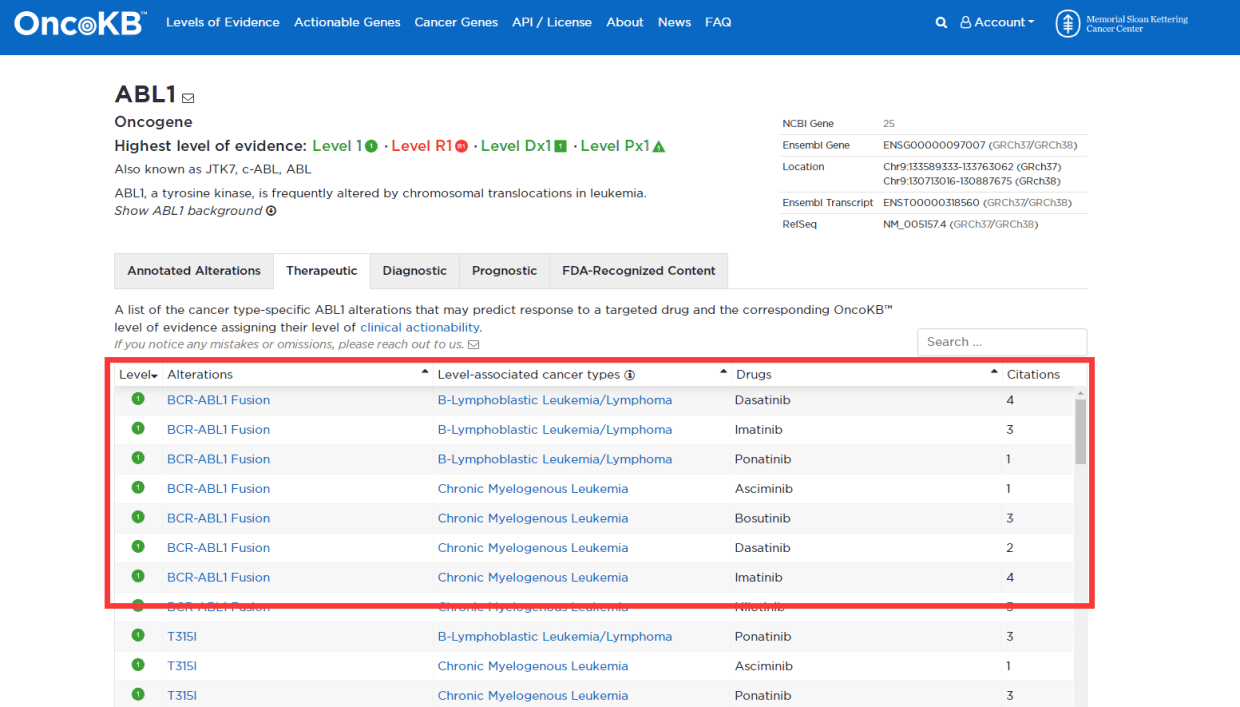Sort the table by the Level column
Viewport: 1240px width, 707px height.
pos(138,375)
